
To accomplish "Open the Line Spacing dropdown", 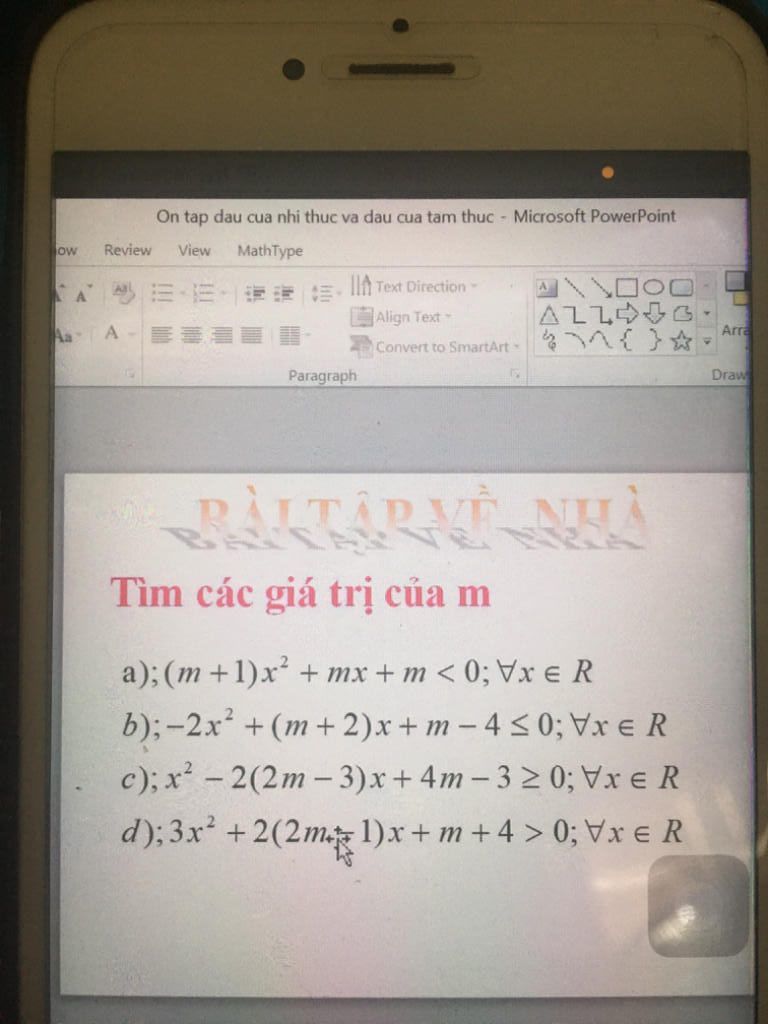I will pos(326,294).
